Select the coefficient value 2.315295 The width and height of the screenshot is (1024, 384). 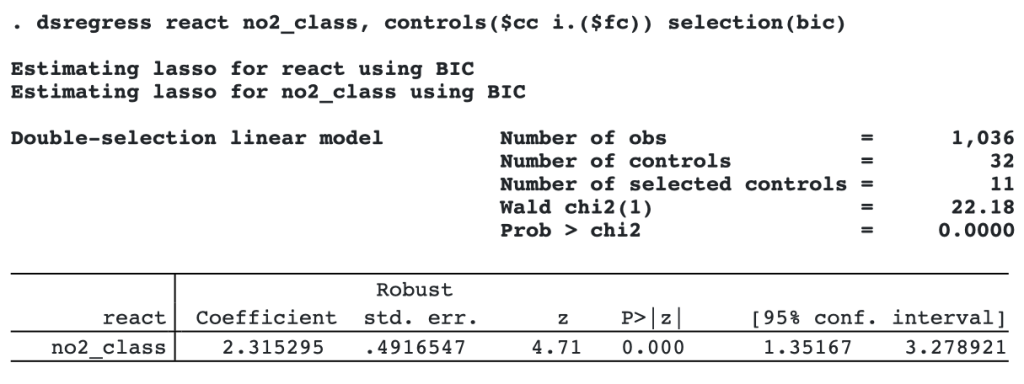(272, 347)
